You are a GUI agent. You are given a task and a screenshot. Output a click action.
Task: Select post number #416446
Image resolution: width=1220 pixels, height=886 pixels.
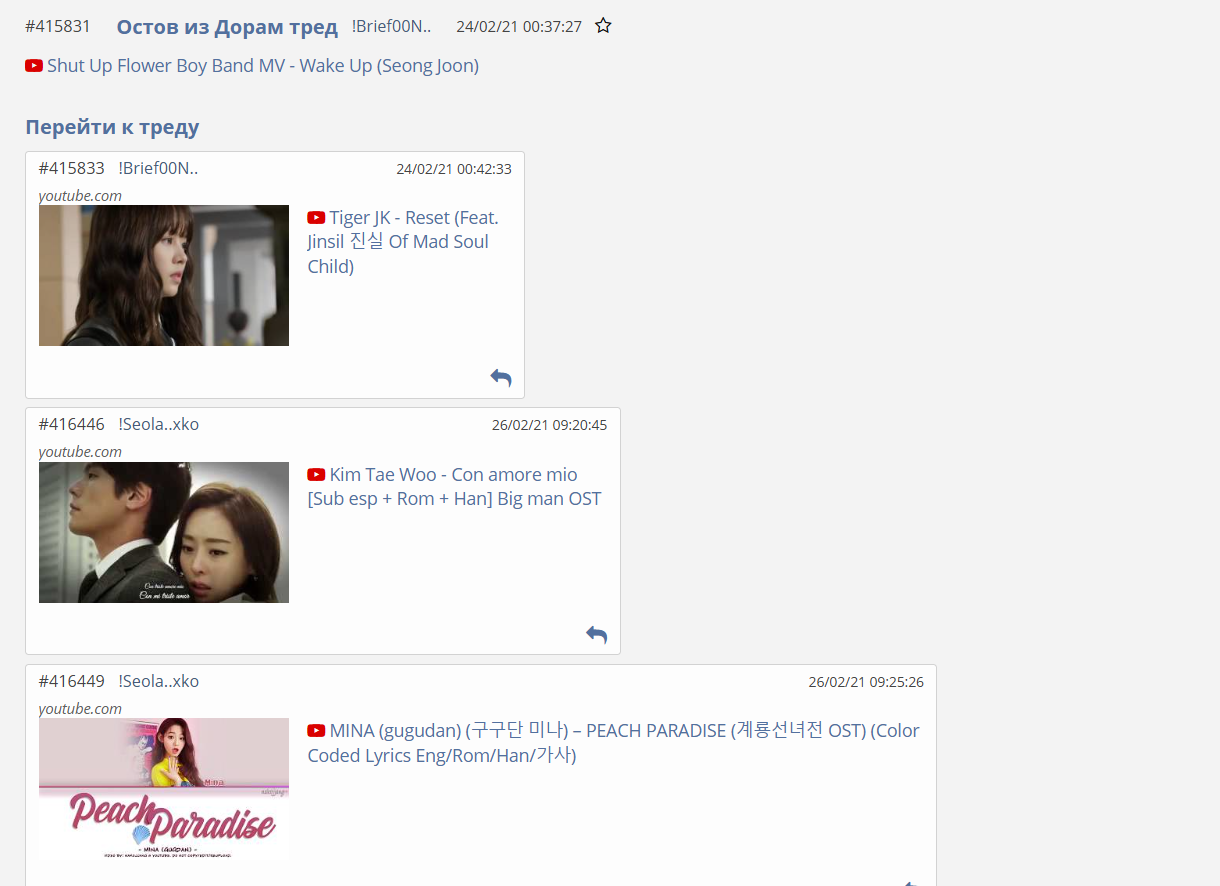71,424
